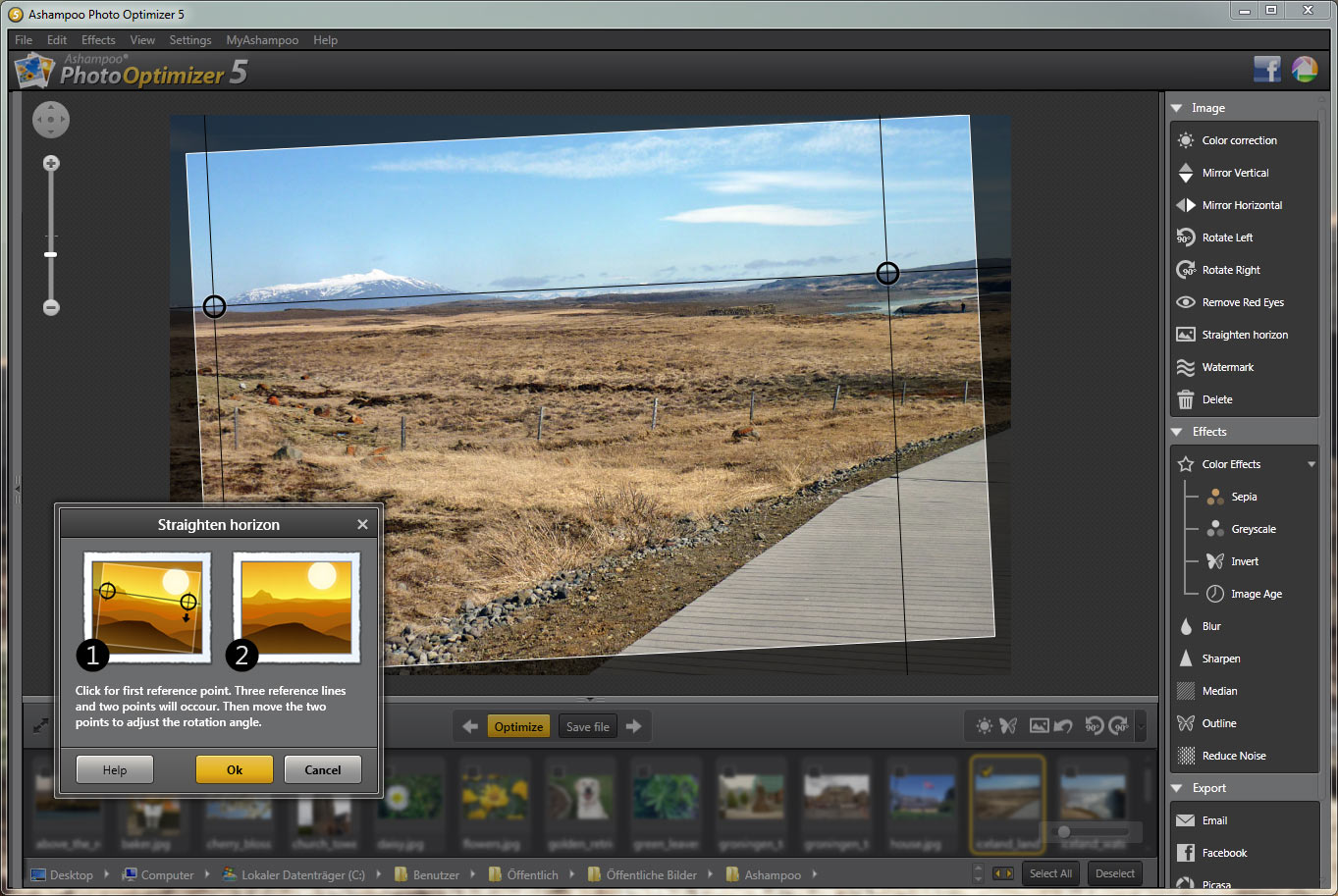Screen dimensions: 1338x896
Task: Add a Watermark to the image
Action: point(1227,367)
